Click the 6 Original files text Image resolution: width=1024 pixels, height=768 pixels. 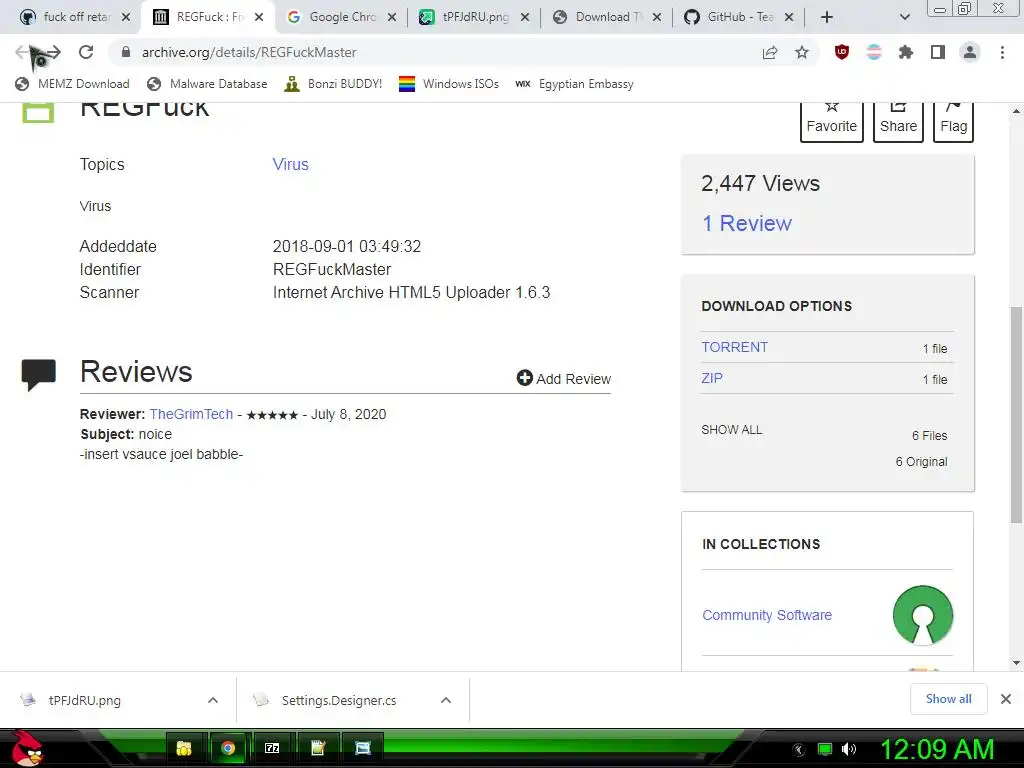921,462
